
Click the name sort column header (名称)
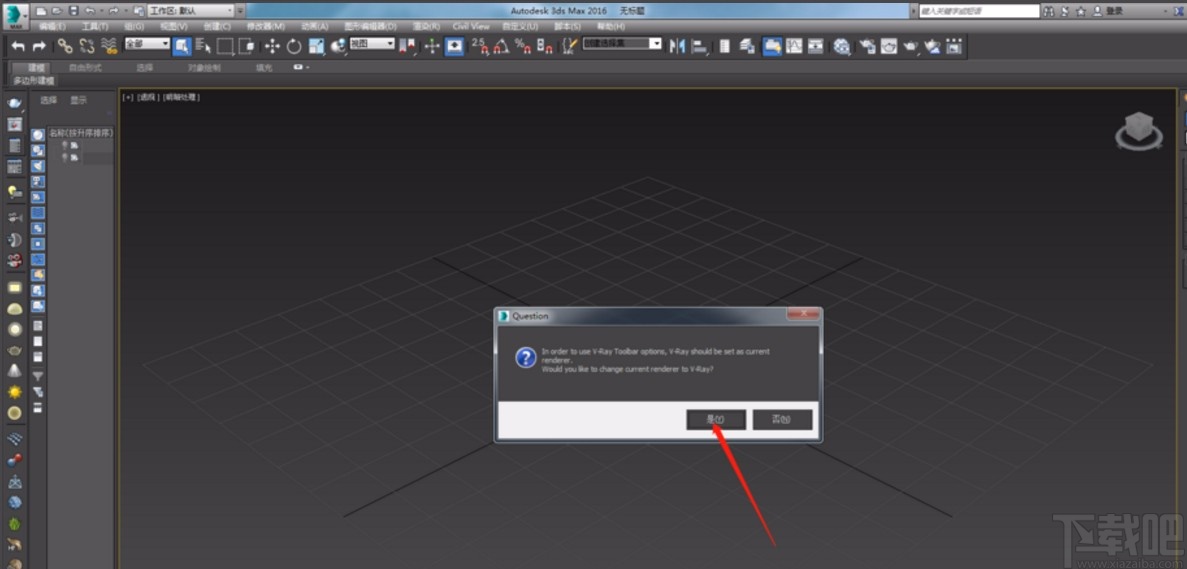coord(81,133)
